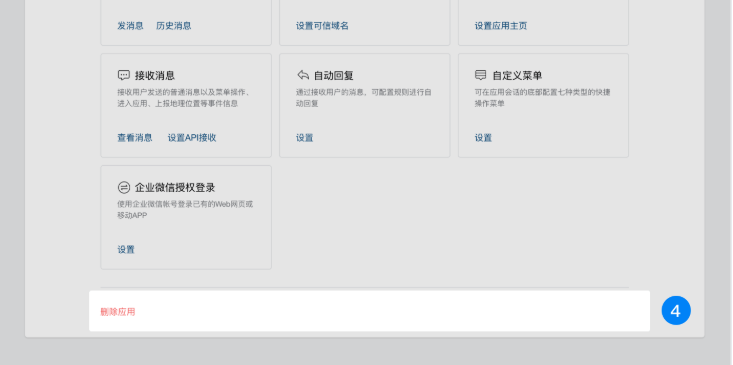Select the 自动回复 card title
733x365 pixels.
coord(333,75)
